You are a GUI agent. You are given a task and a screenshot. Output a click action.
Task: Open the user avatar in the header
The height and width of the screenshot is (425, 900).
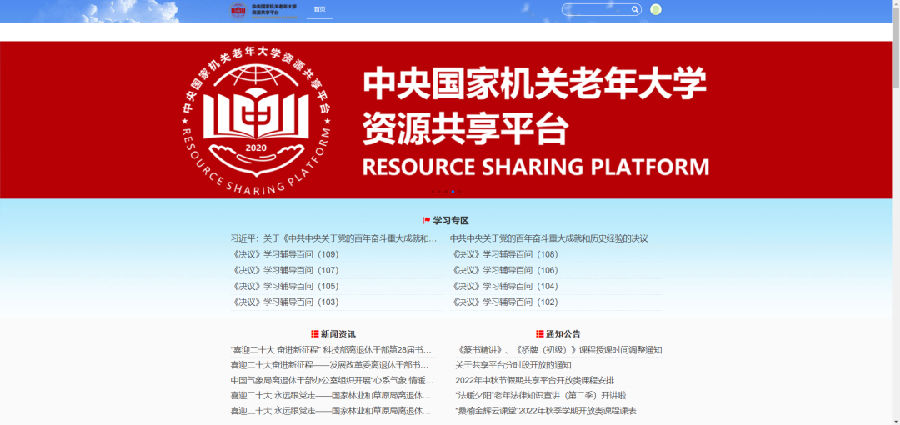(656, 10)
